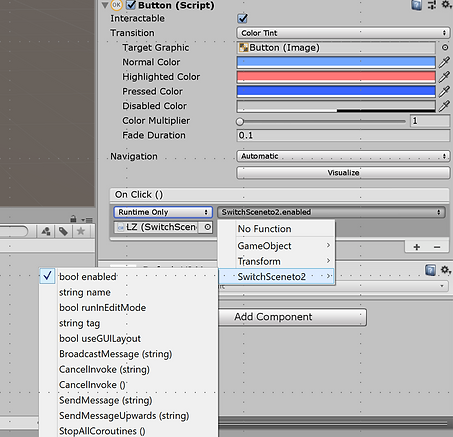Screen dimensions: 453x437
Task: Filter project search by type icon
Action: 46,231
